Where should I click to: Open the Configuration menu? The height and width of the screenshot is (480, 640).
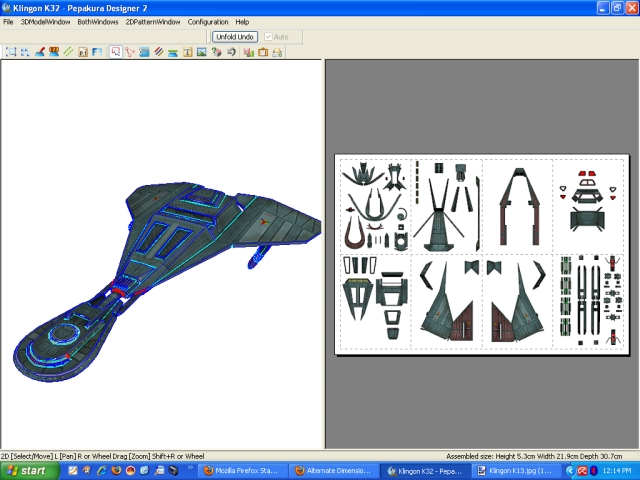[208, 22]
